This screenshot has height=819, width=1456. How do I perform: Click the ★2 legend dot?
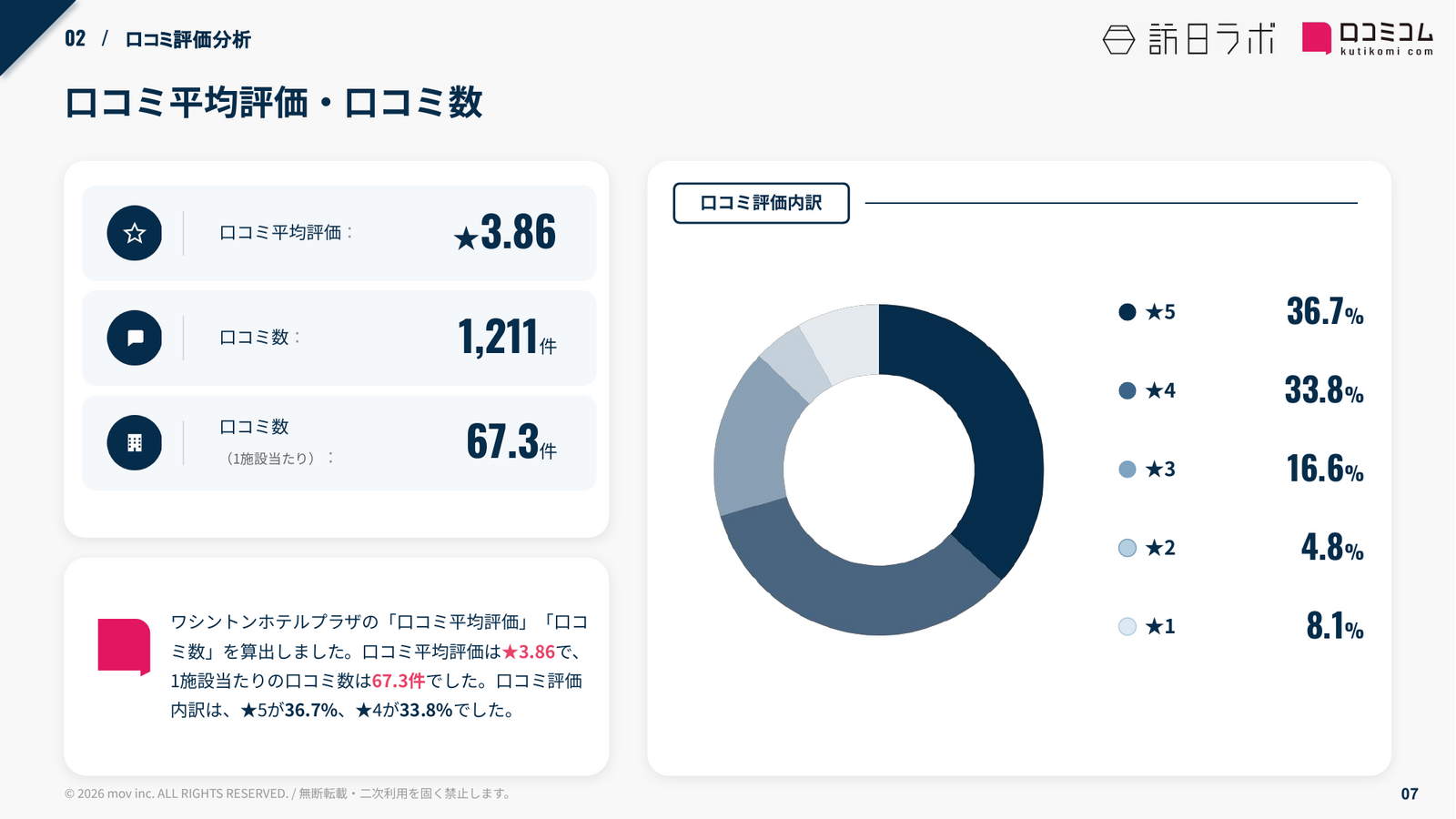pyautogui.click(x=1127, y=548)
